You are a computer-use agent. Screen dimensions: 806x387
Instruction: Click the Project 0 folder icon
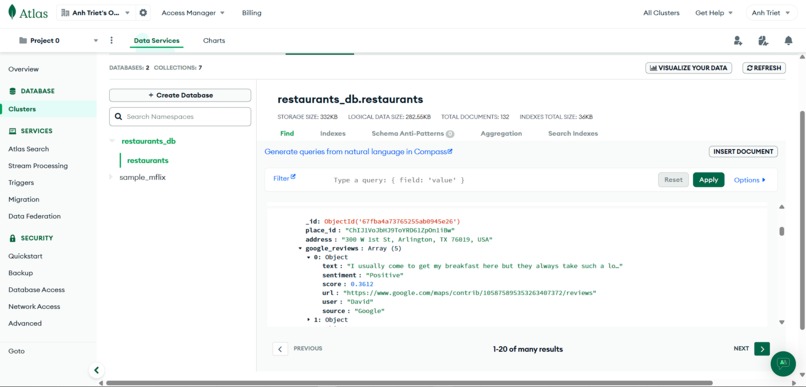(23, 41)
